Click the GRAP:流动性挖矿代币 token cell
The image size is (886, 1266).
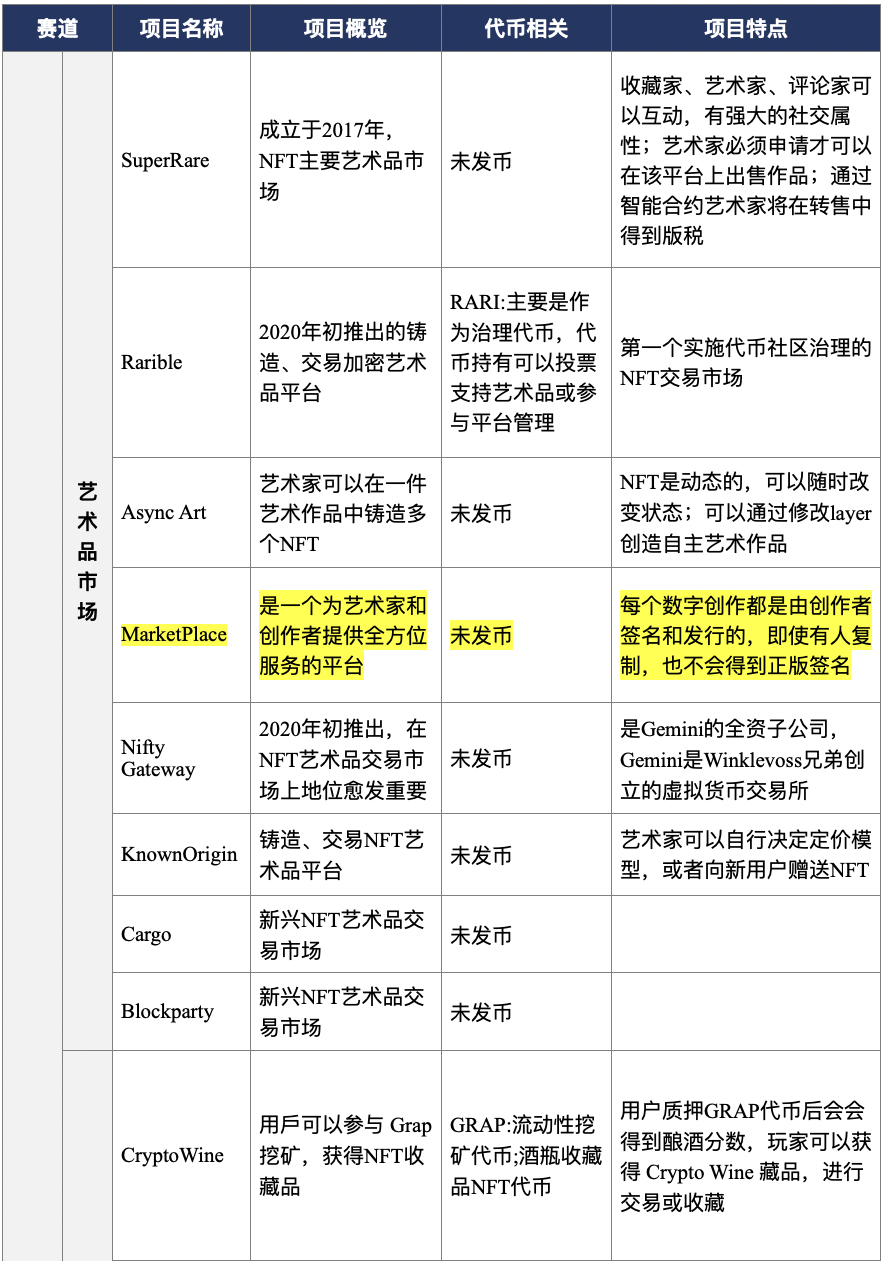click(x=526, y=1155)
